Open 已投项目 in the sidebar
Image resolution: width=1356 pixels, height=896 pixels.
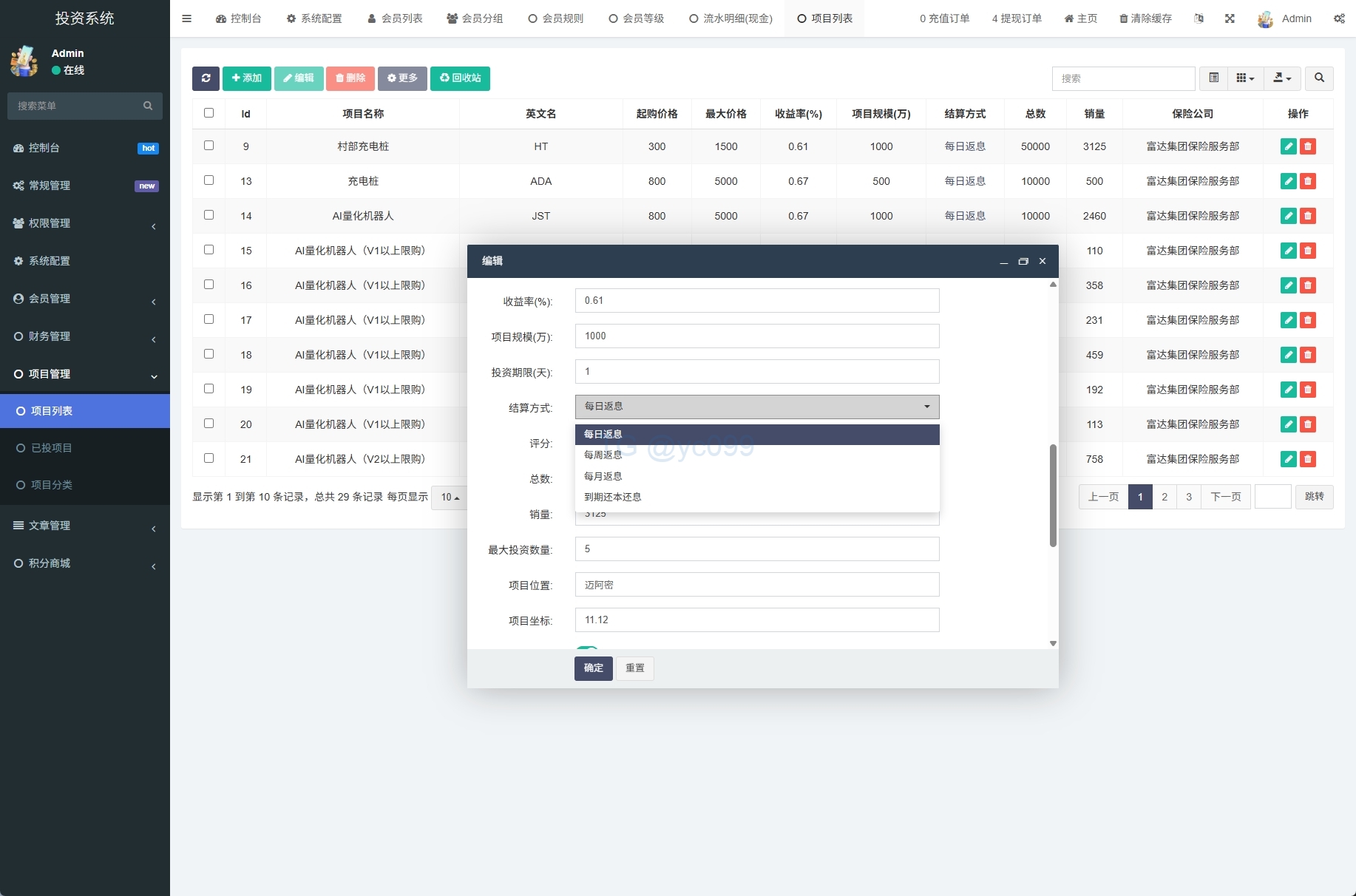click(x=52, y=448)
